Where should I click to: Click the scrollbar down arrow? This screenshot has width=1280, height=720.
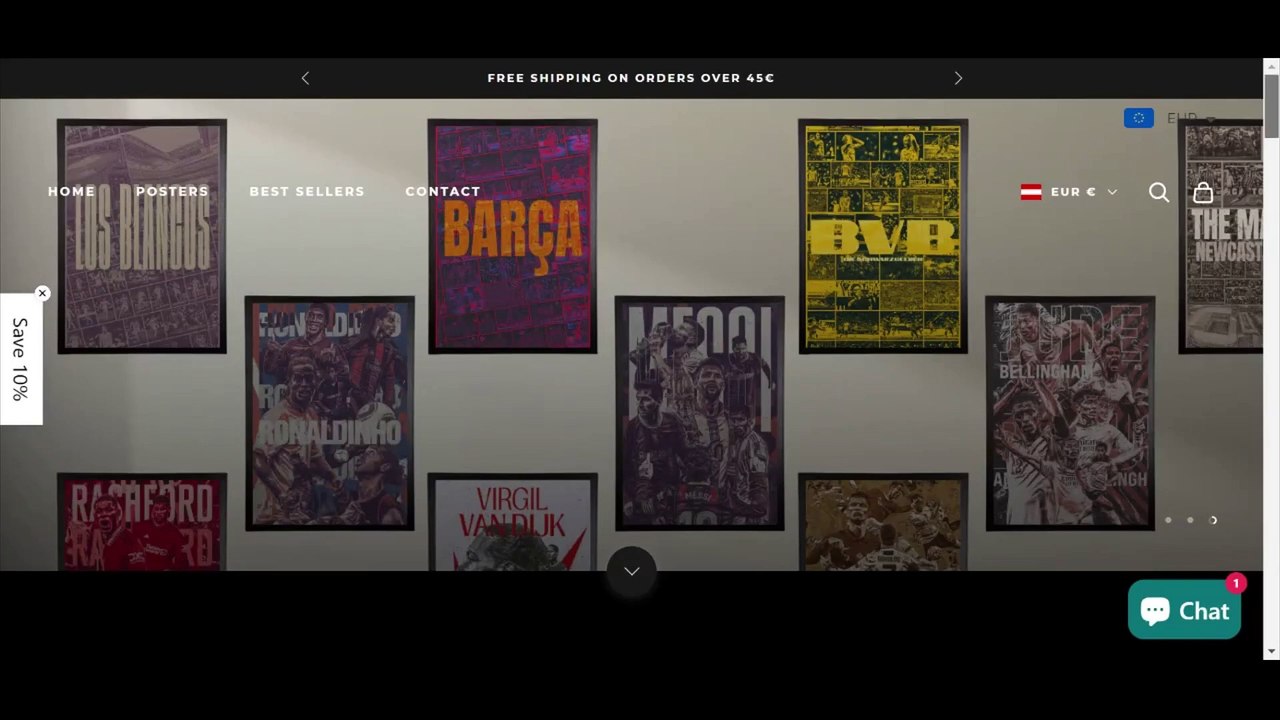click(x=1271, y=651)
